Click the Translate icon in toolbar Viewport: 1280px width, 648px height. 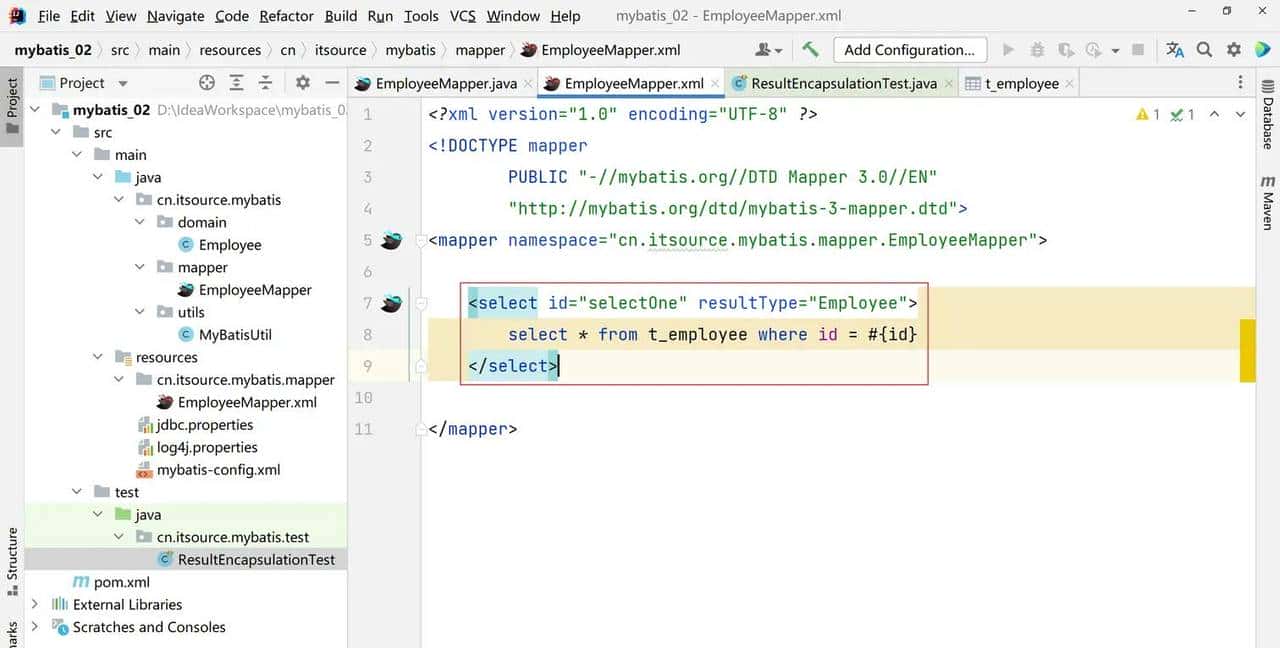pyautogui.click(x=1175, y=50)
